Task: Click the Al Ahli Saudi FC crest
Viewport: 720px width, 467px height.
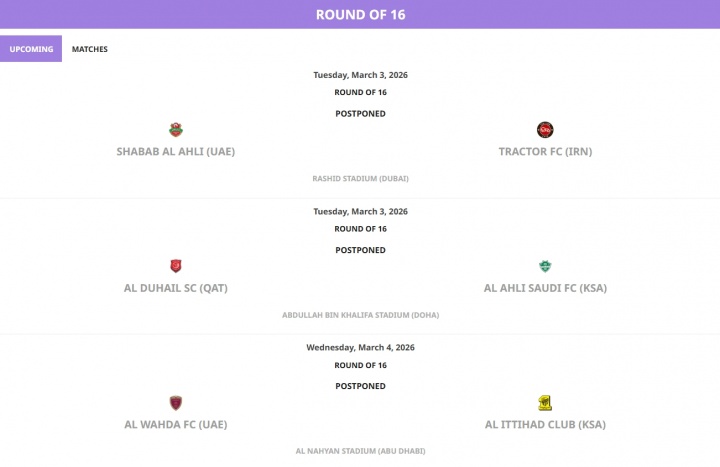Action: pos(545,266)
